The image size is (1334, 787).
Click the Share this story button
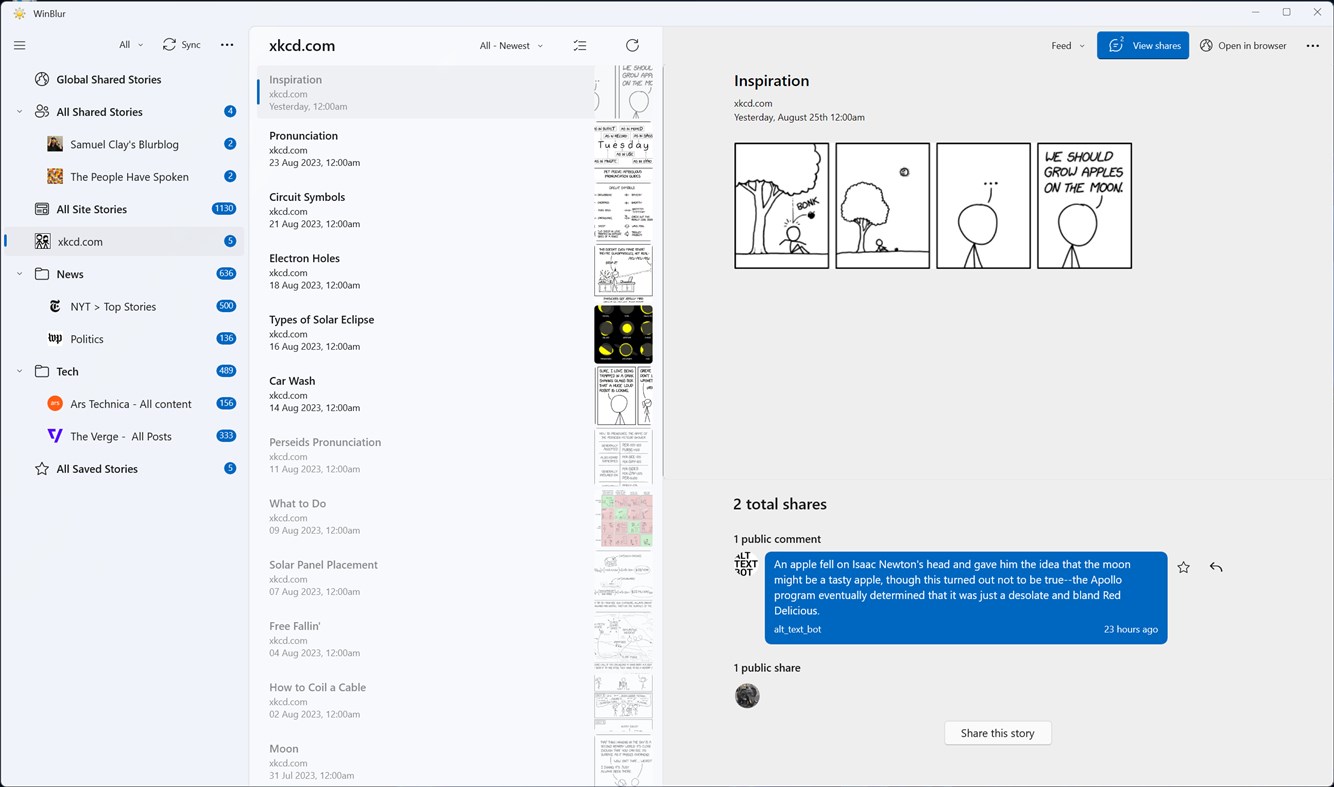coord(997,732)
